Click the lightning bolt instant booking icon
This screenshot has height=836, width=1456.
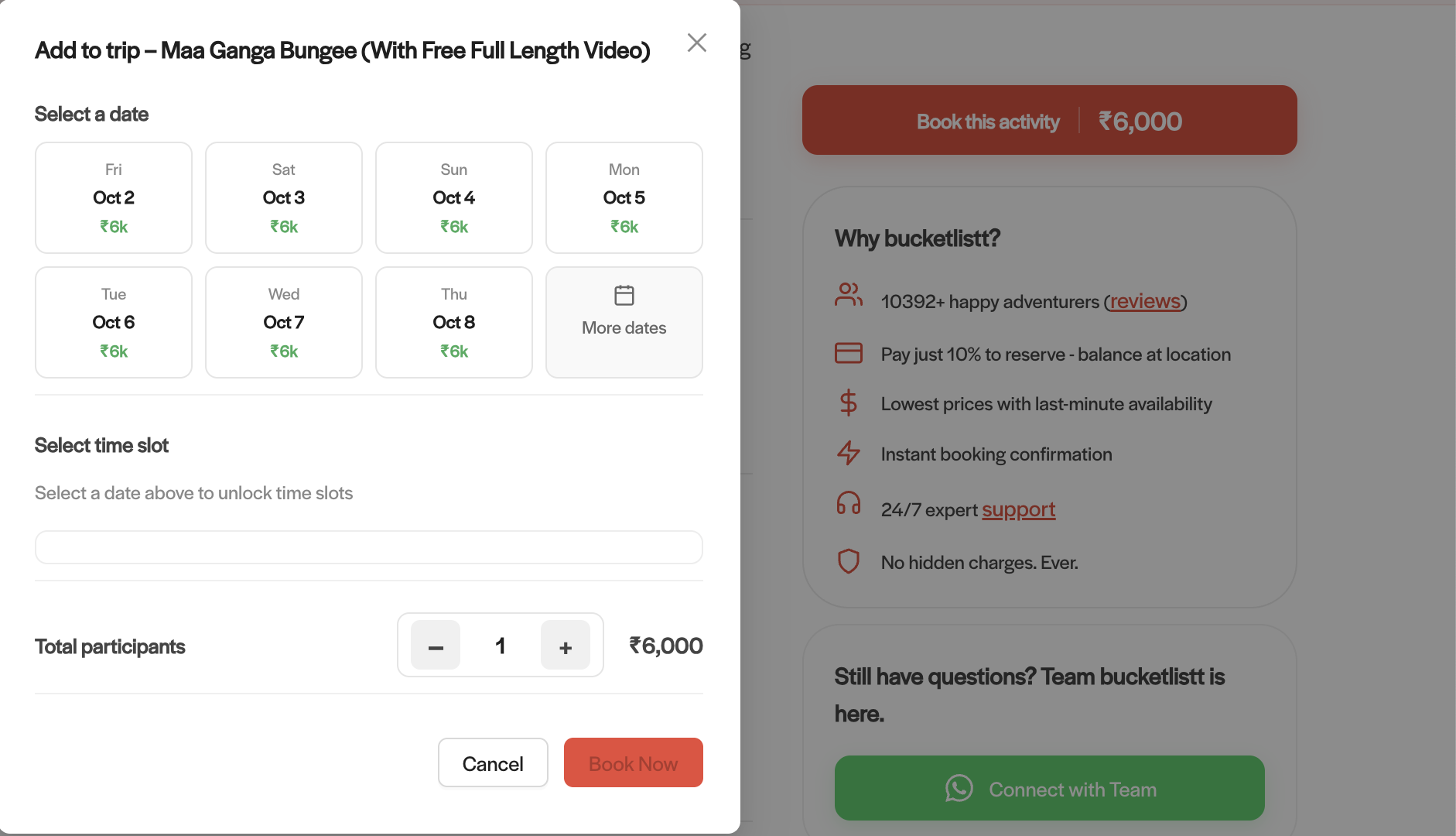[849, 453]
